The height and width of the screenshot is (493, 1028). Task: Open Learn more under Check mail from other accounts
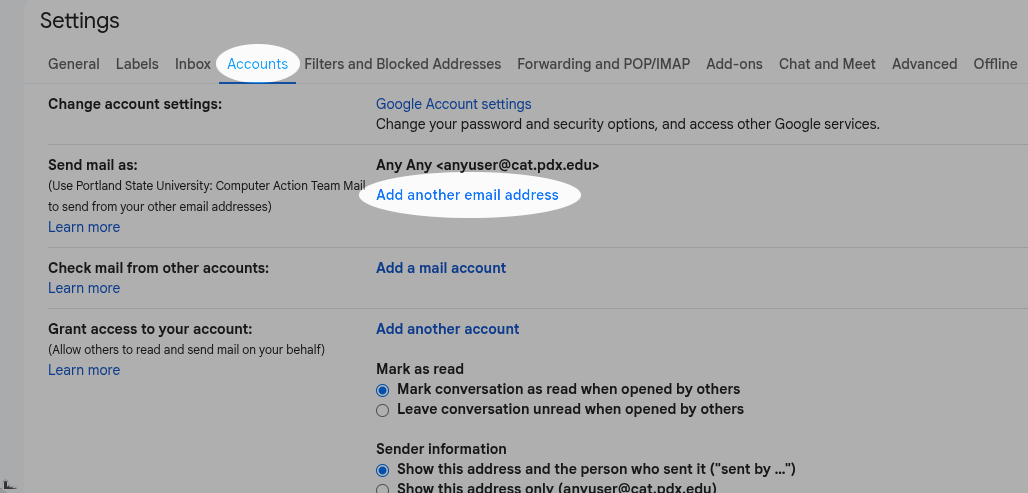pos(84,288)
